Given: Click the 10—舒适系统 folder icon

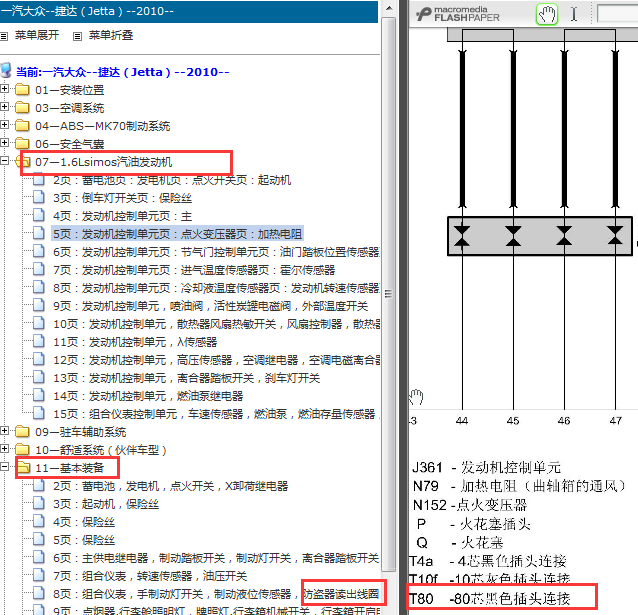Looking at the screenshot, I should tap(22, 449).
